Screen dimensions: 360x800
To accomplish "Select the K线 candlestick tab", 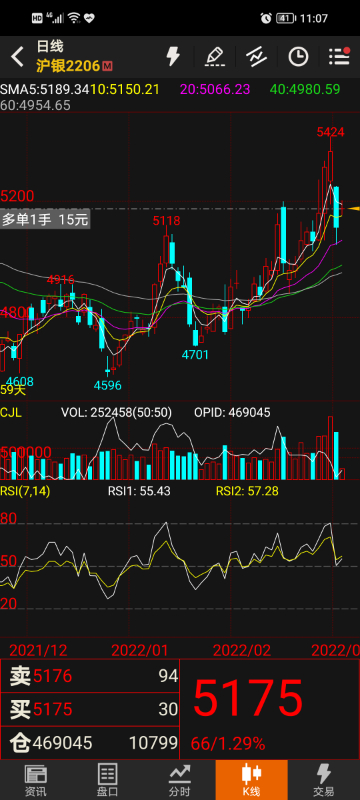I will pos(251,780).
